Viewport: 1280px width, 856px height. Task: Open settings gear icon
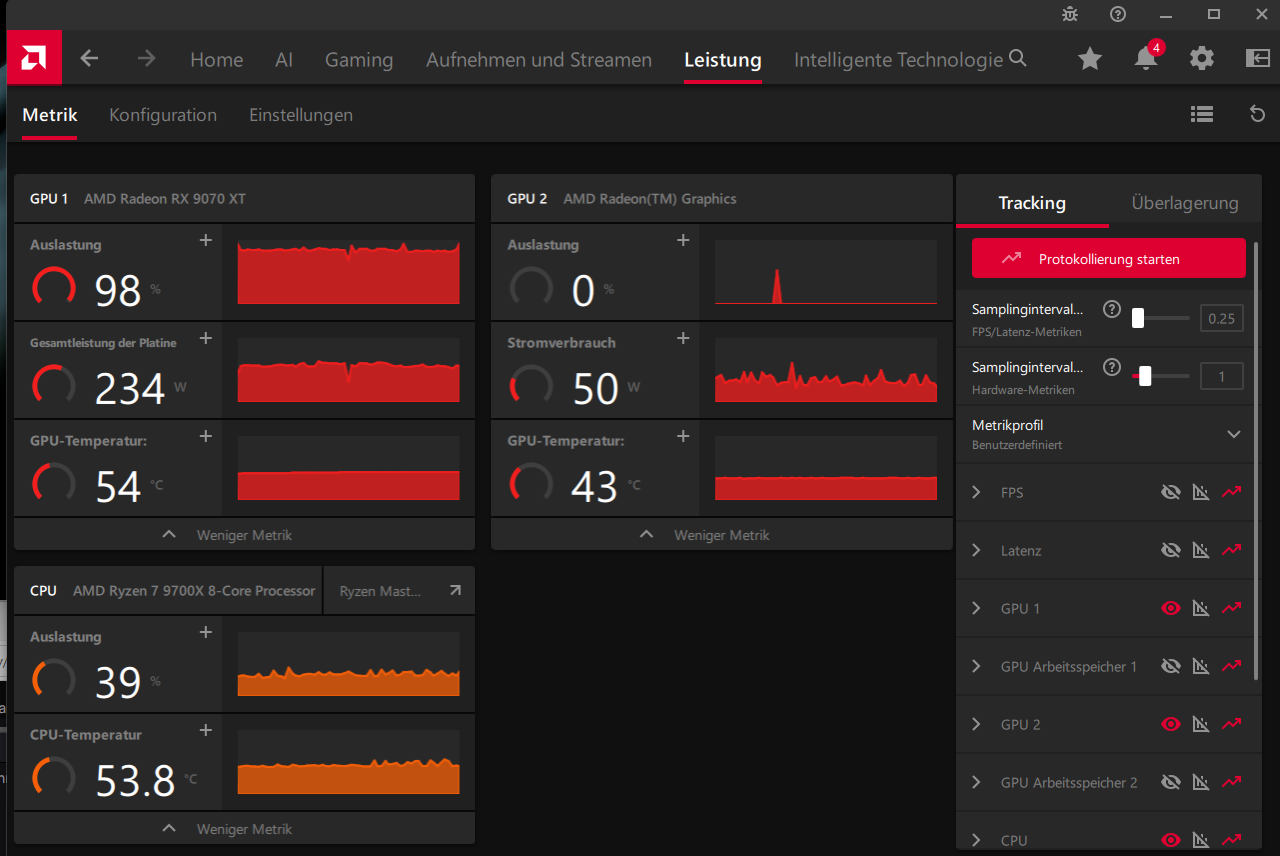pyautogui.click(x=1202, y=59)
